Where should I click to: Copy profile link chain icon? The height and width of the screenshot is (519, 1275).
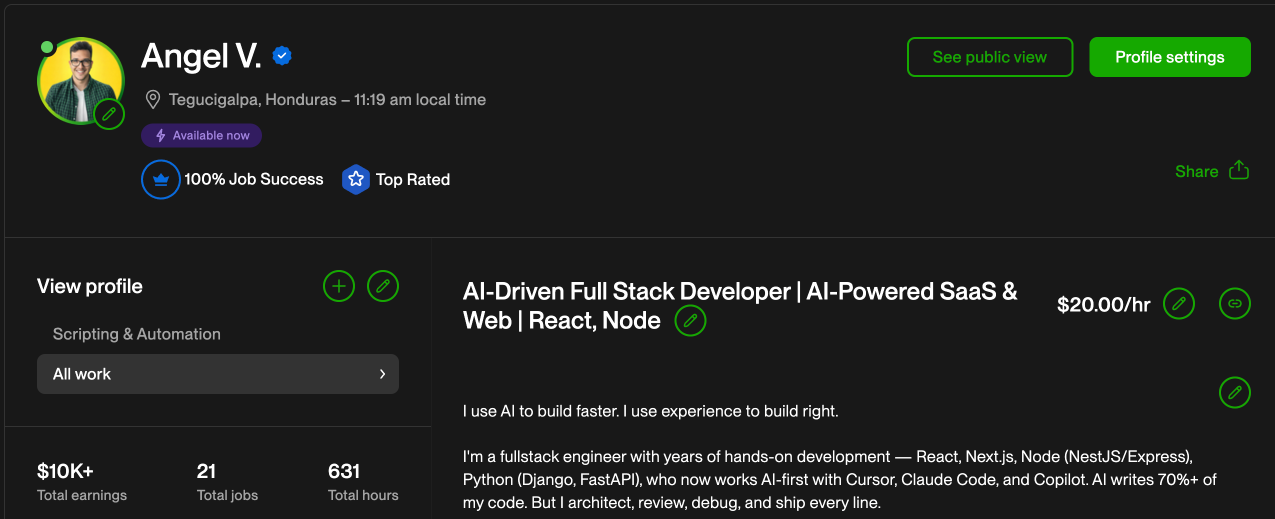(x=1235, y=304)
